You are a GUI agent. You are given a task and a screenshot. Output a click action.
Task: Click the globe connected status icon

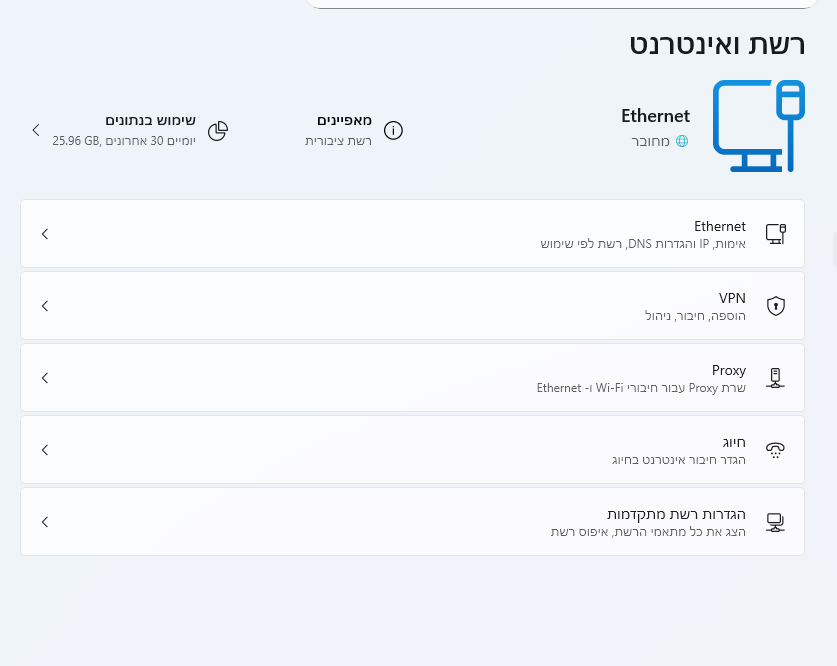682,141
